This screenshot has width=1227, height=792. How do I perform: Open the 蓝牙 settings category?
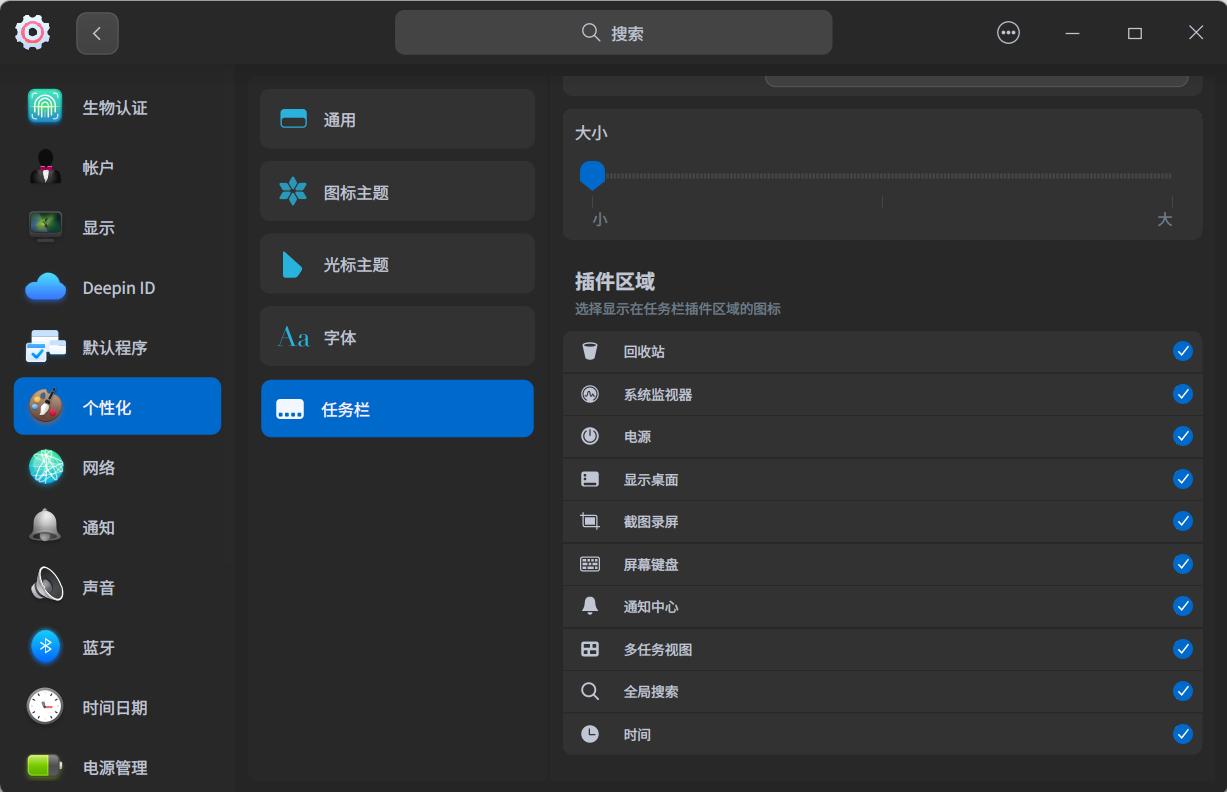(x=117, y=647)
